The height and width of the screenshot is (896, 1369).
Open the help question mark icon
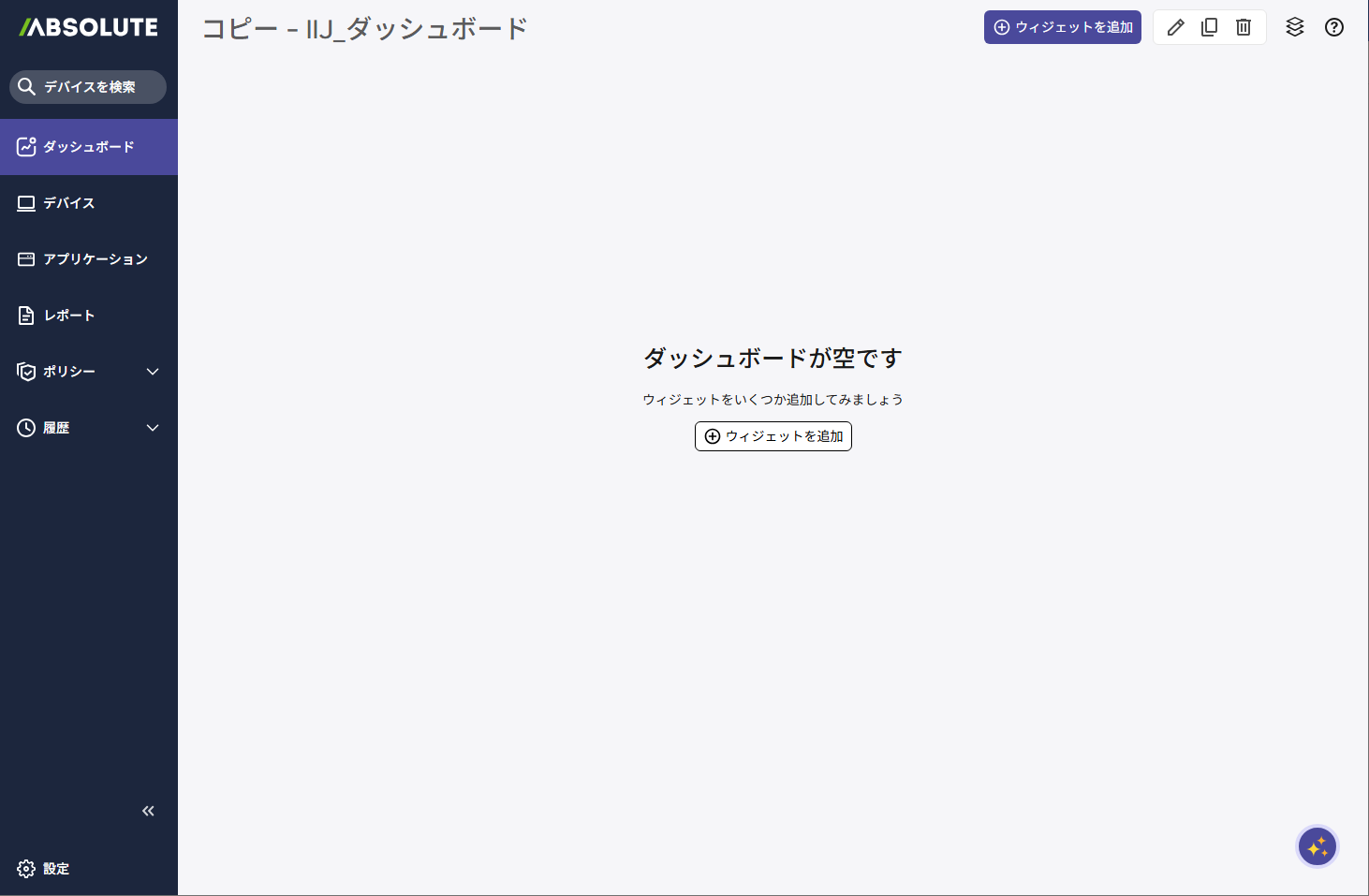1334,27
